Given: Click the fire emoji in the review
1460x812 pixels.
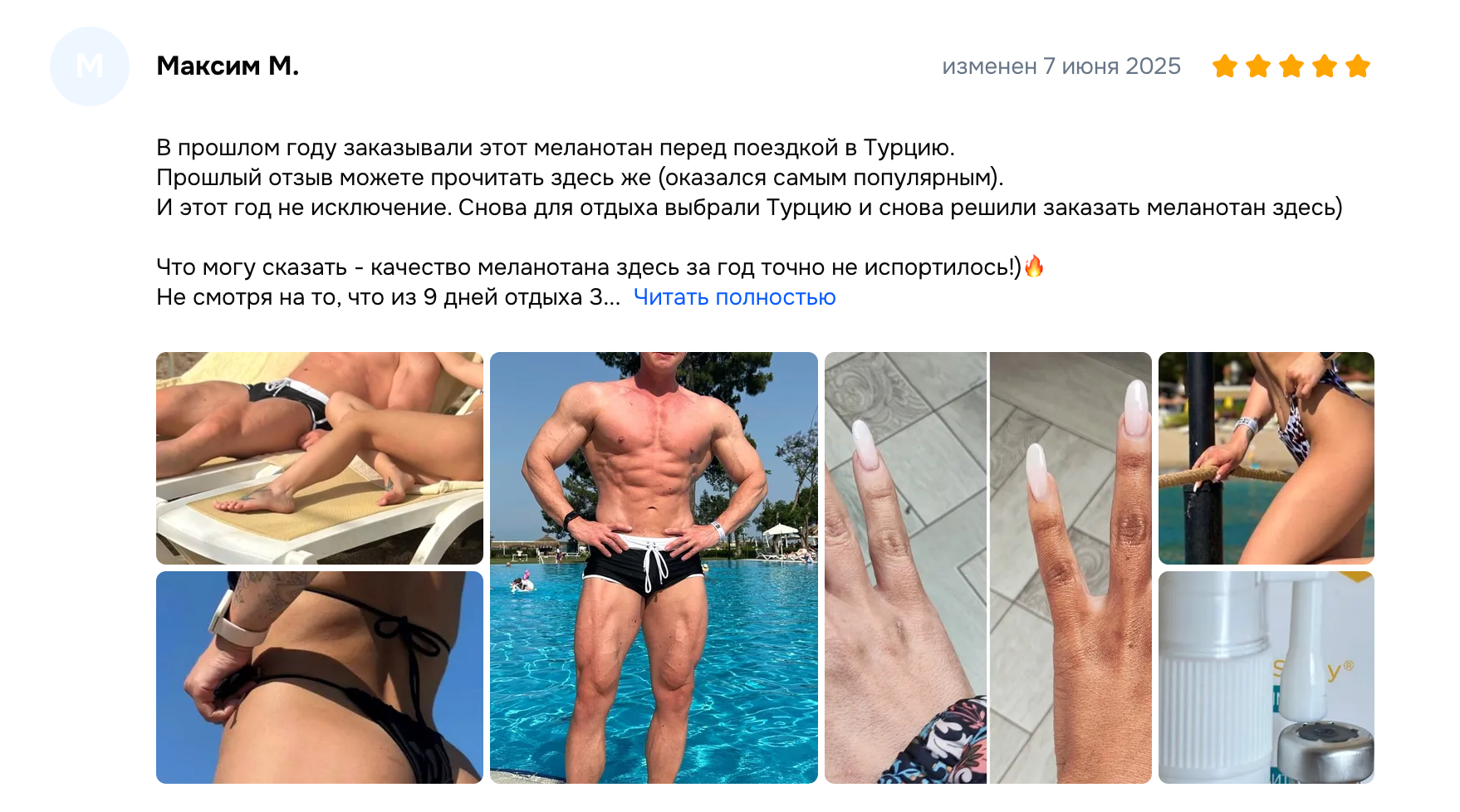Looking at the screenshot, I should pos(1034,267).
